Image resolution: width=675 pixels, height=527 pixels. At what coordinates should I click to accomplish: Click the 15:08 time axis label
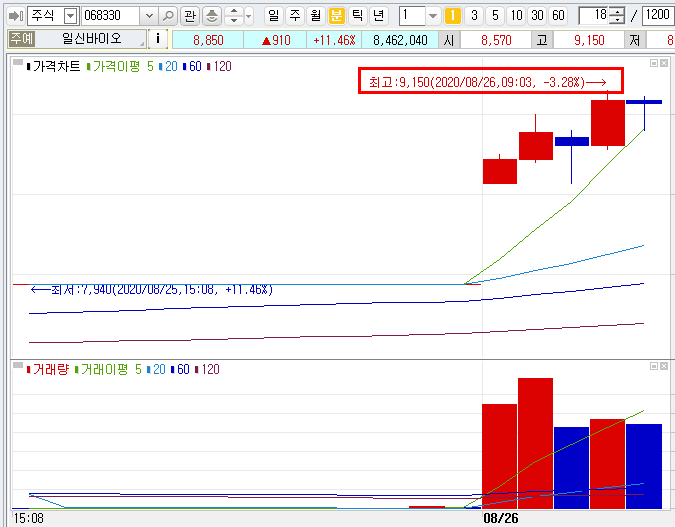pyautogui.click(x=29, y=518)
